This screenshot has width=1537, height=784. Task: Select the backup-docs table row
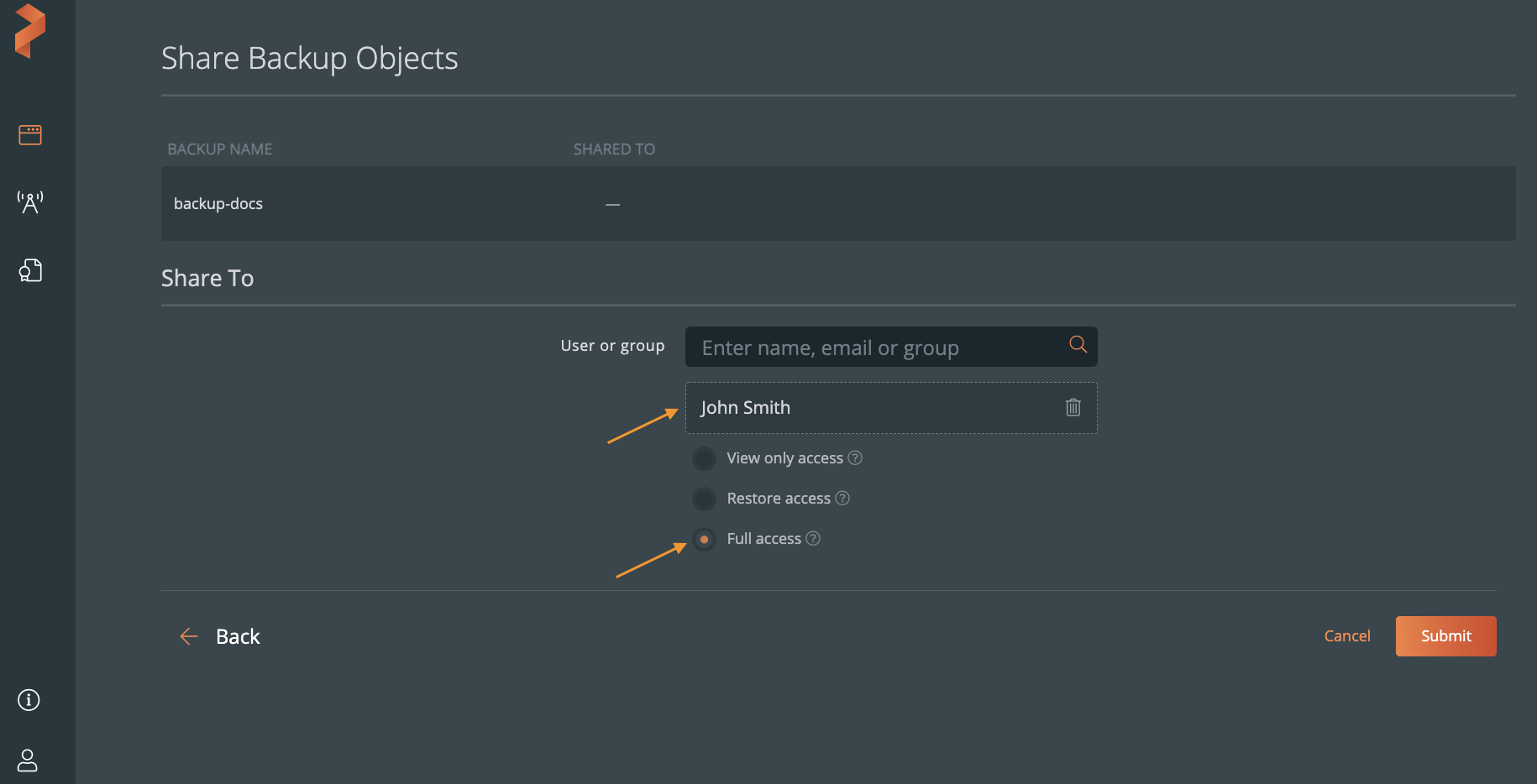tap(837, 204)
